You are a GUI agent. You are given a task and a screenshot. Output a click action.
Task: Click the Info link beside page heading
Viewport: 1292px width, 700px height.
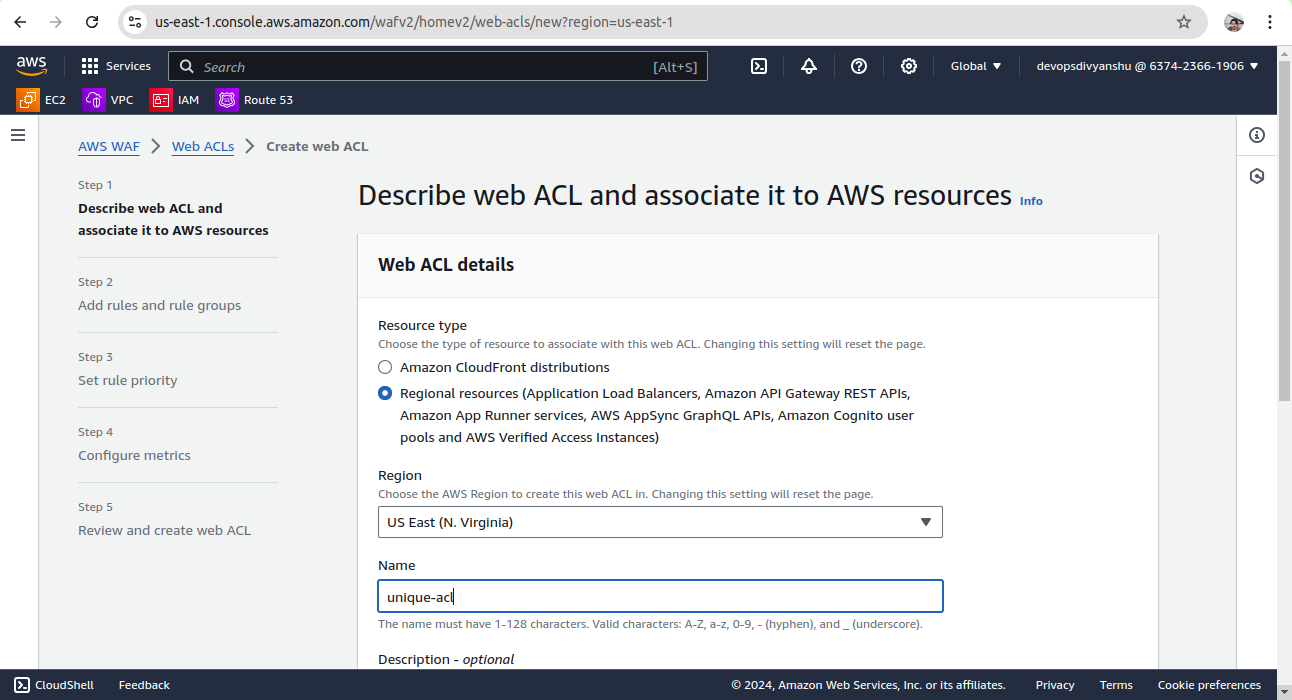[1031, 201]
